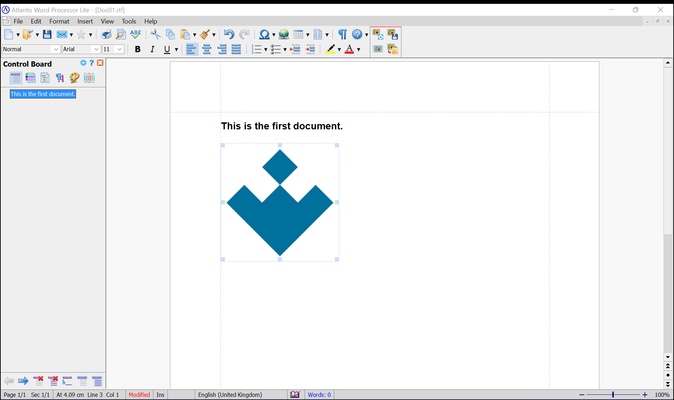This screenshot has height=400, width=674.
Task: Click the numbered list icon
Action: (257, 49)
